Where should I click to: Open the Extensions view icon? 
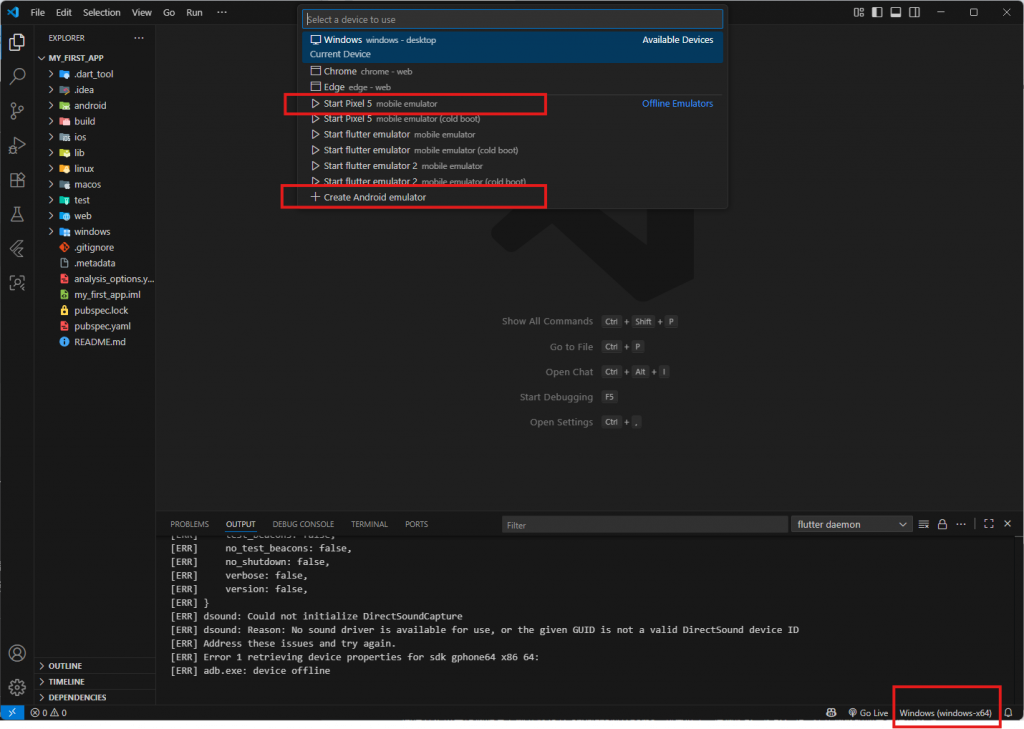pos(18,180)
